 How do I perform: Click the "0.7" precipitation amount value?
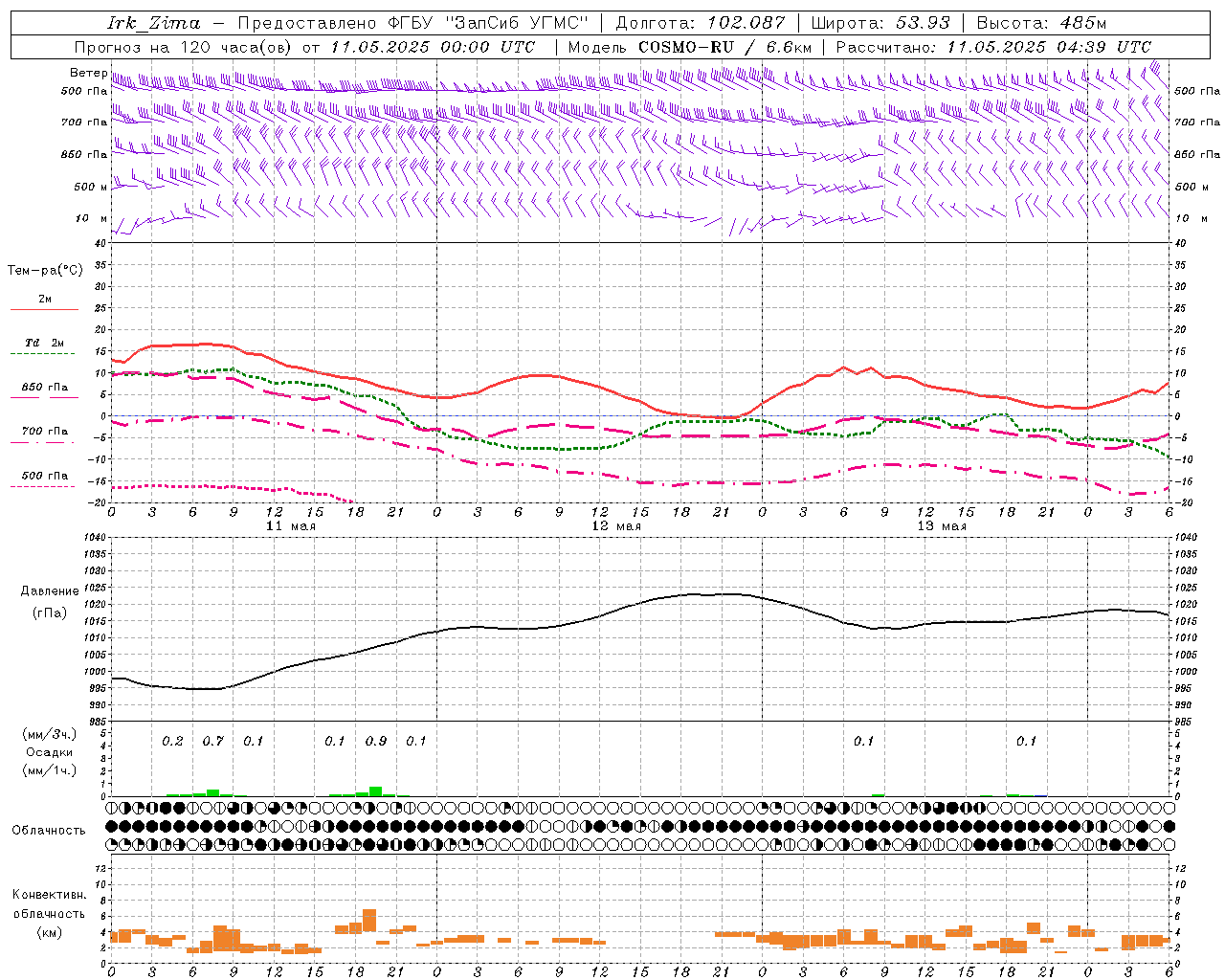click(212, 742)
